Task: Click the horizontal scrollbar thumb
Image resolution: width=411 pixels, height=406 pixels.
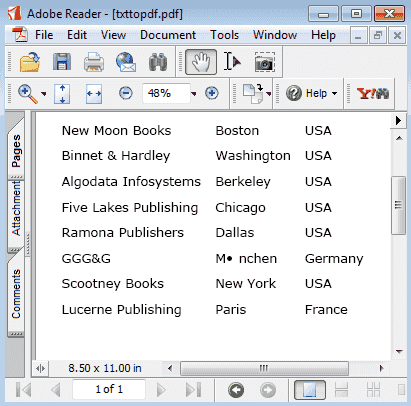Action: tap(264, 368)
